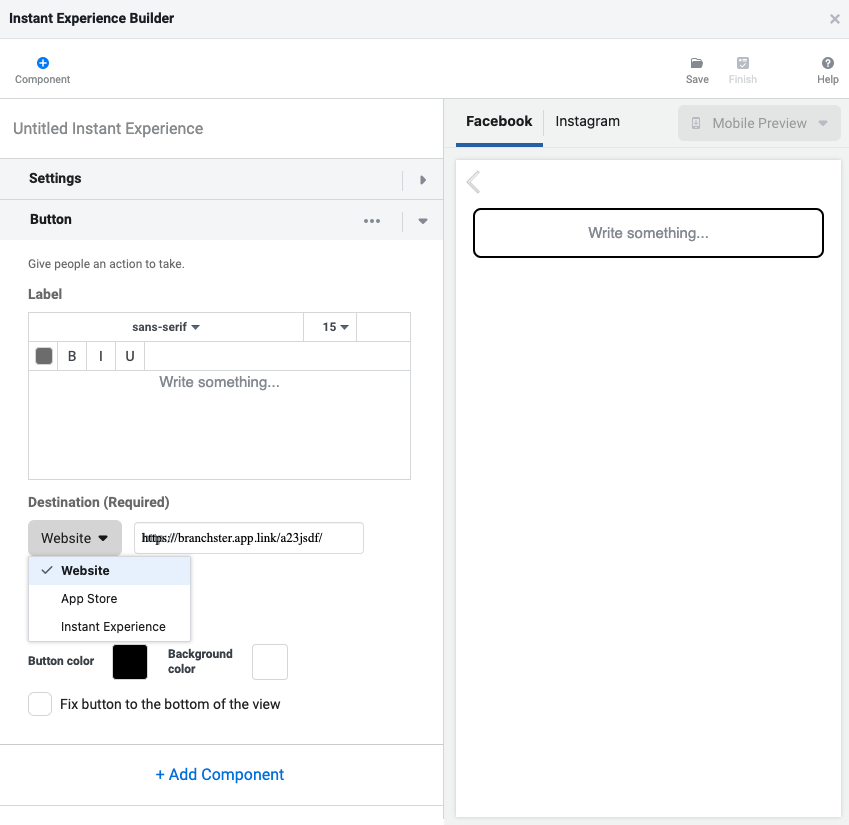Select Instant Experience destination option
849x825 pixels.
pyautogui.click(x=109, y=626)
